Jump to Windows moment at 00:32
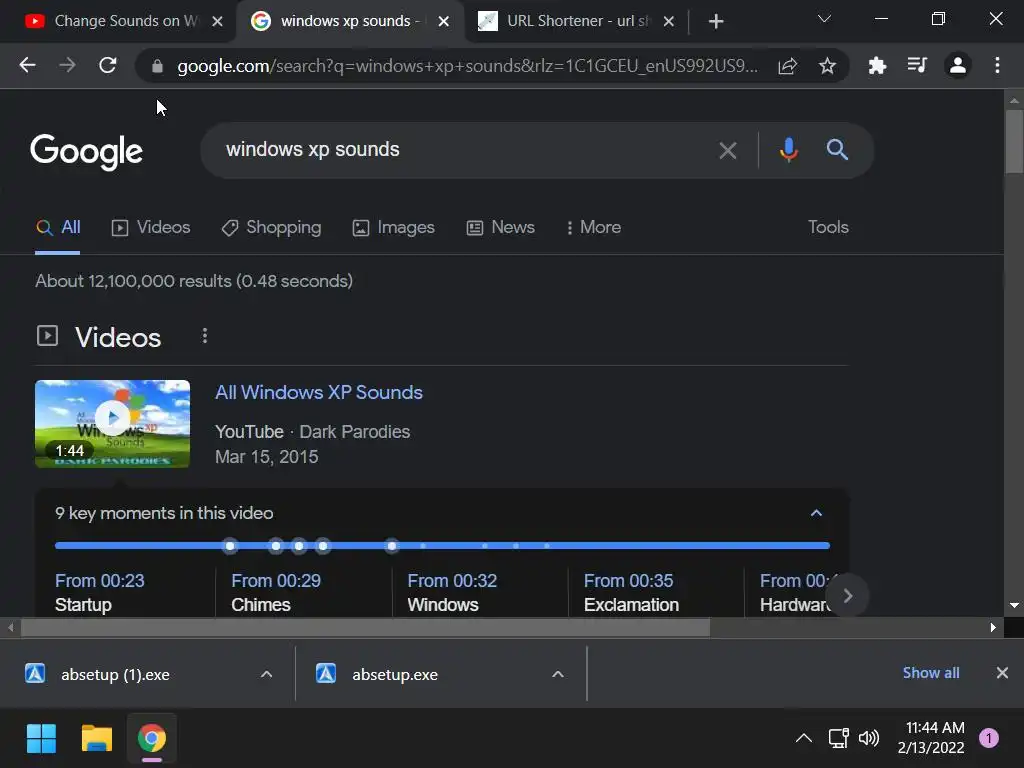This screenshot has height=768, width=1024. point(452,593)
